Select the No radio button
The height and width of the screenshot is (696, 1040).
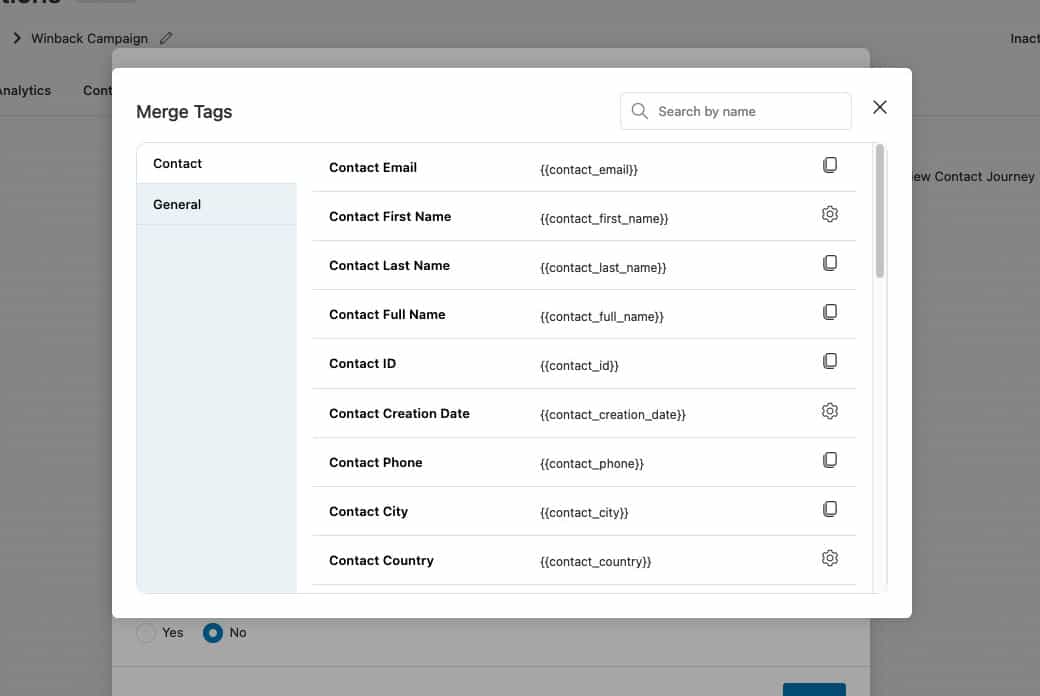212,633
